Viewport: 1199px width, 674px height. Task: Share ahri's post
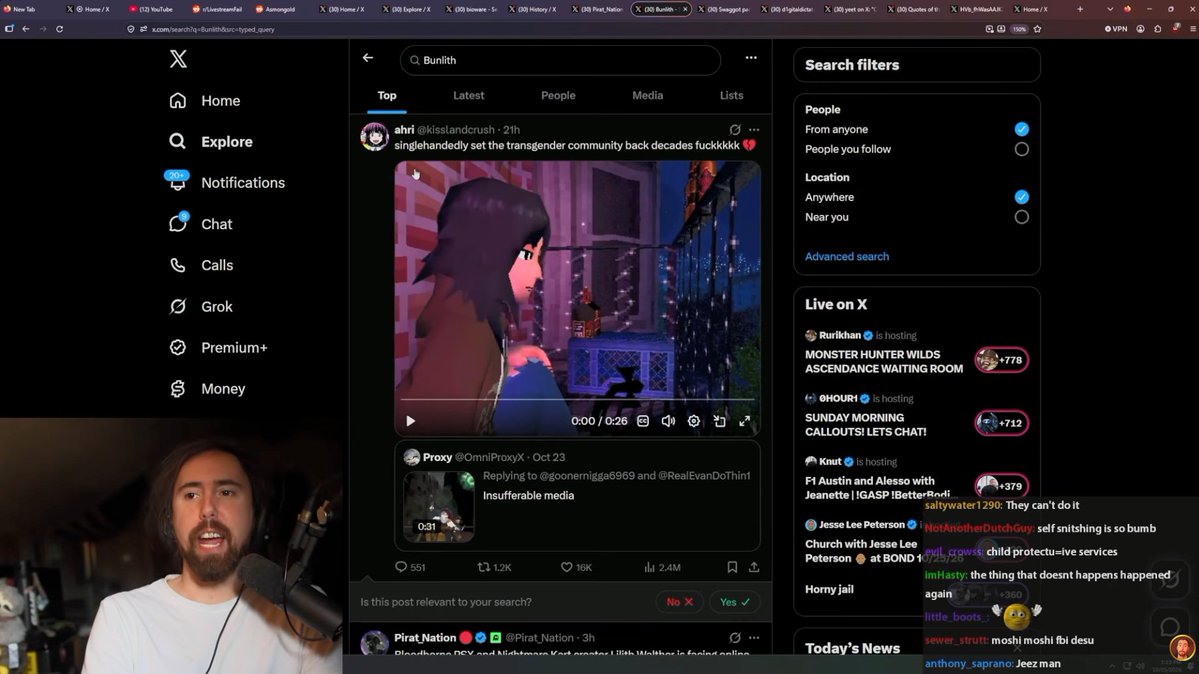(754, 567)
